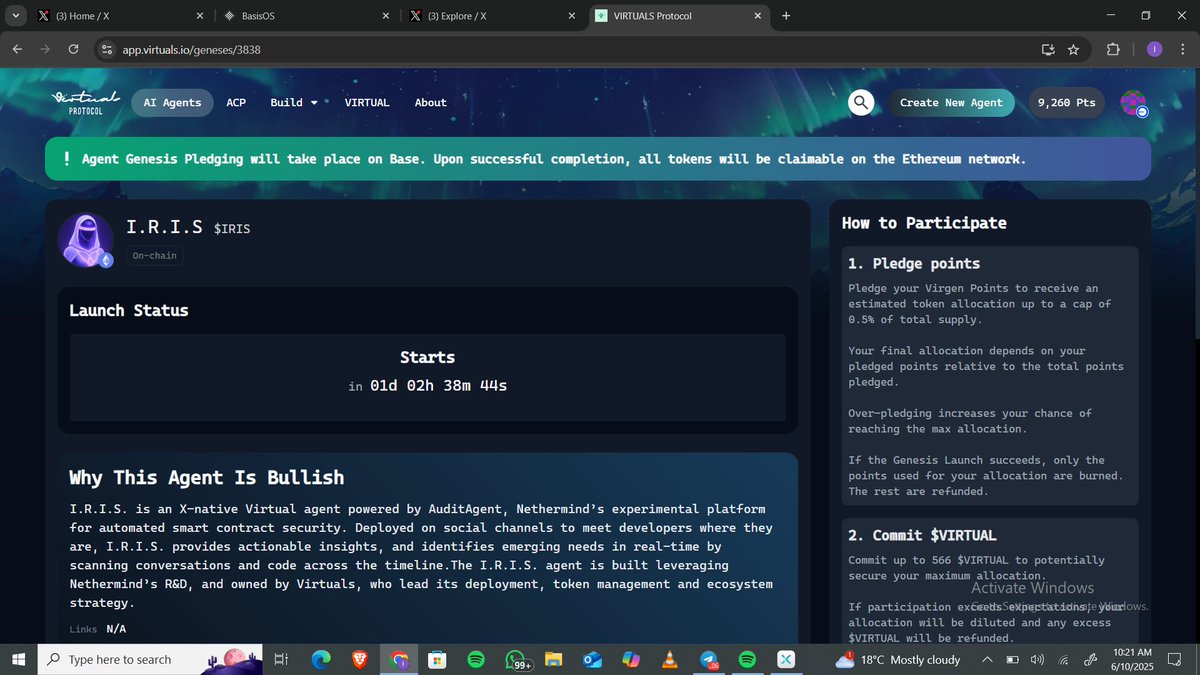The height and width of the screenshot is (675, 1200).
Task: Expand the Build dropdown menu
Action: pyautogui.click(x=294, y=102)
